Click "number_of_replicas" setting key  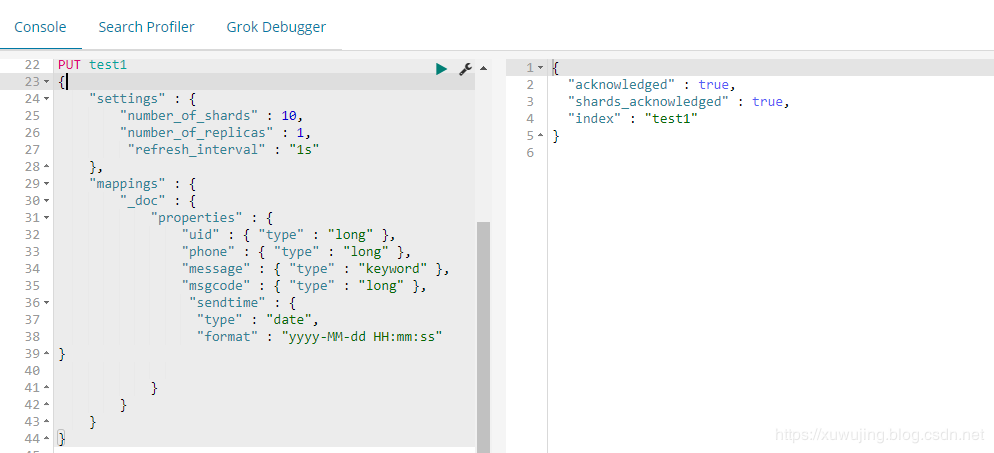[x=197, y=133]
